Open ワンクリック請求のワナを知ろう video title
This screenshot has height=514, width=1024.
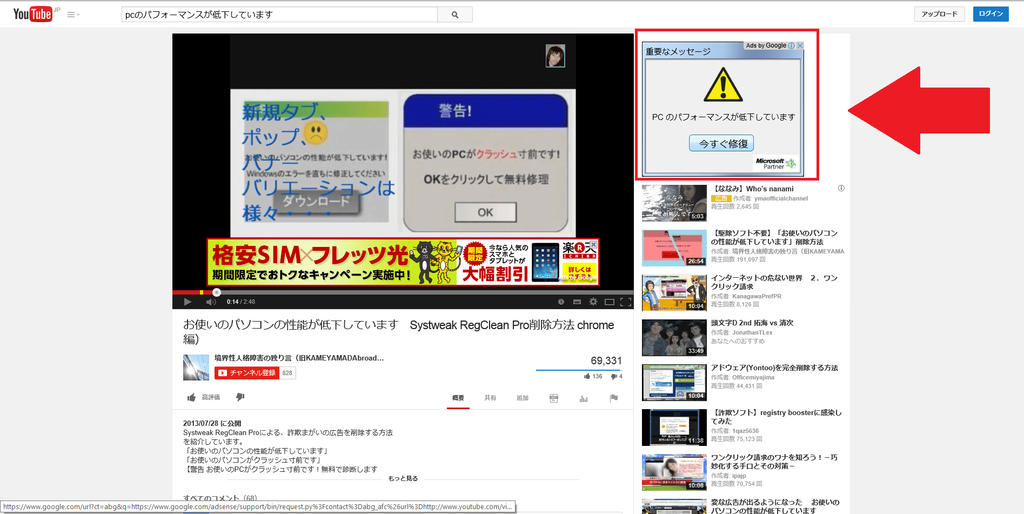click(x=776, y=462)
